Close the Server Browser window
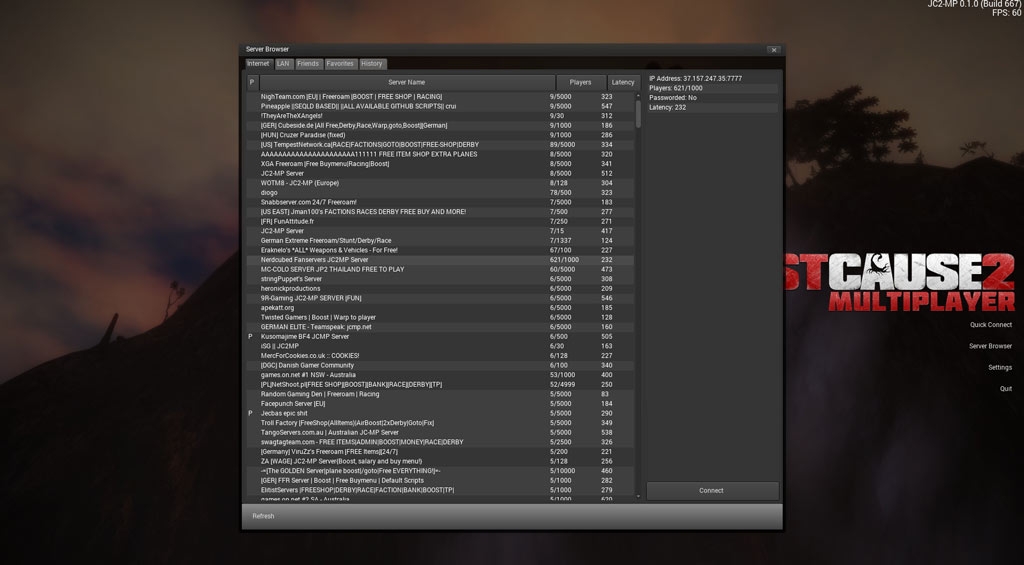Viewport: 1024px width, 565px height. [773, 50]
